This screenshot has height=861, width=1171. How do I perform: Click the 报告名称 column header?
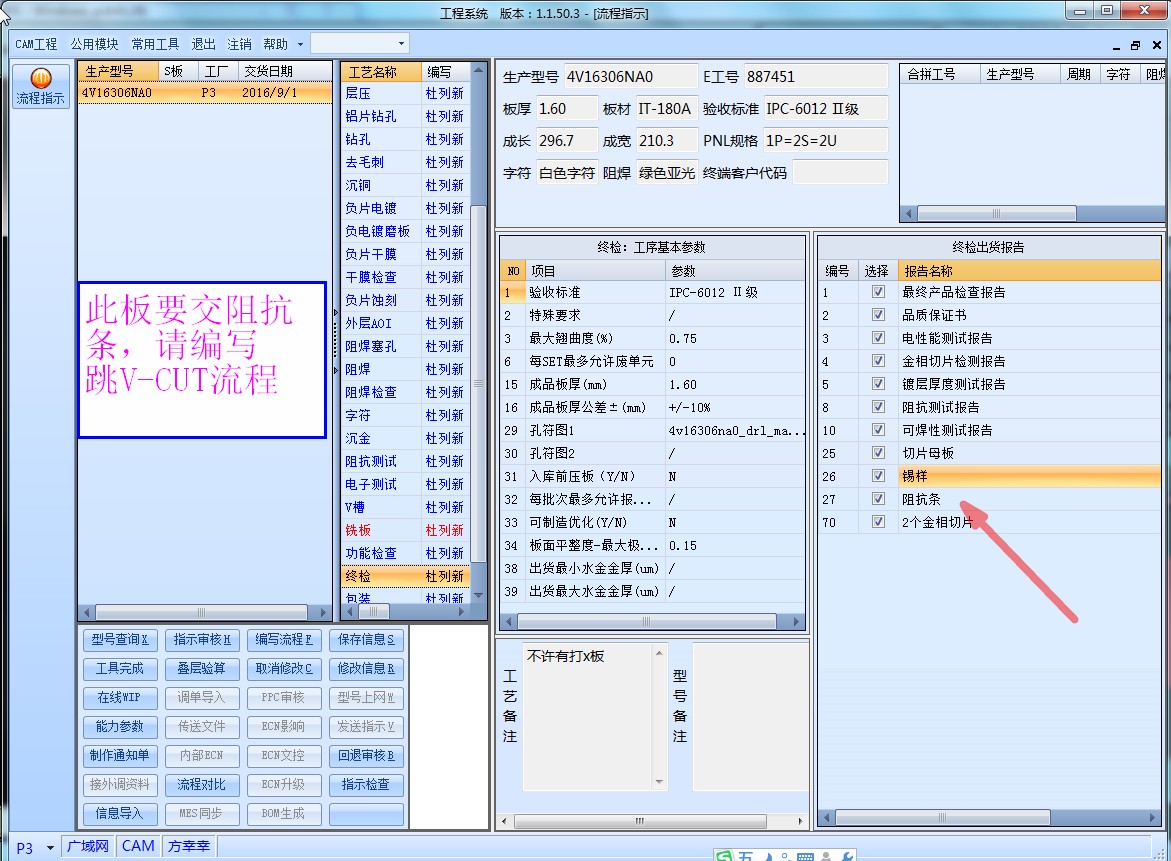tap(1029, 270)
